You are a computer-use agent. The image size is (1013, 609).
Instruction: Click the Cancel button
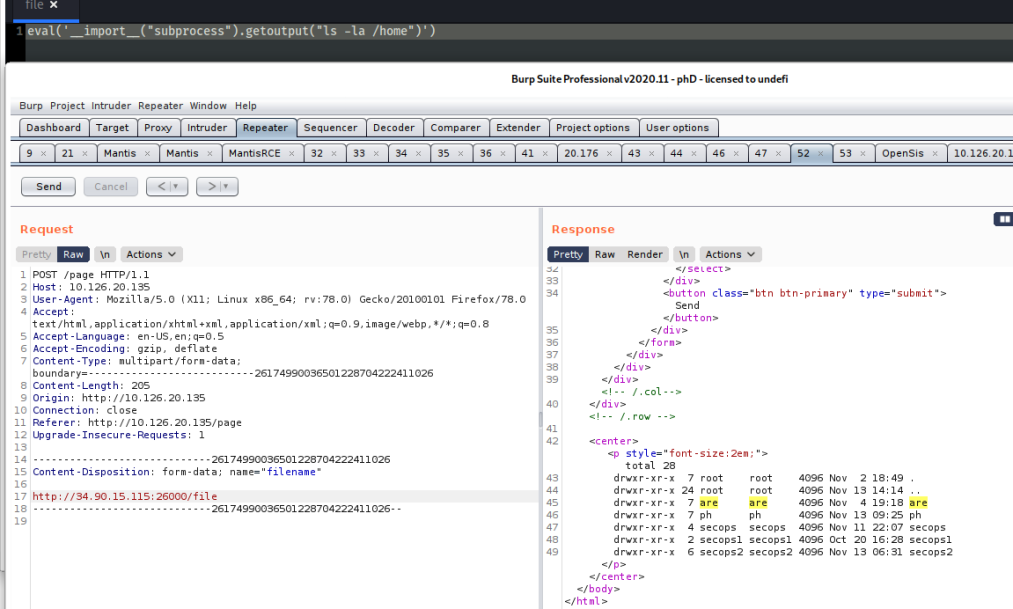point(111,187)
